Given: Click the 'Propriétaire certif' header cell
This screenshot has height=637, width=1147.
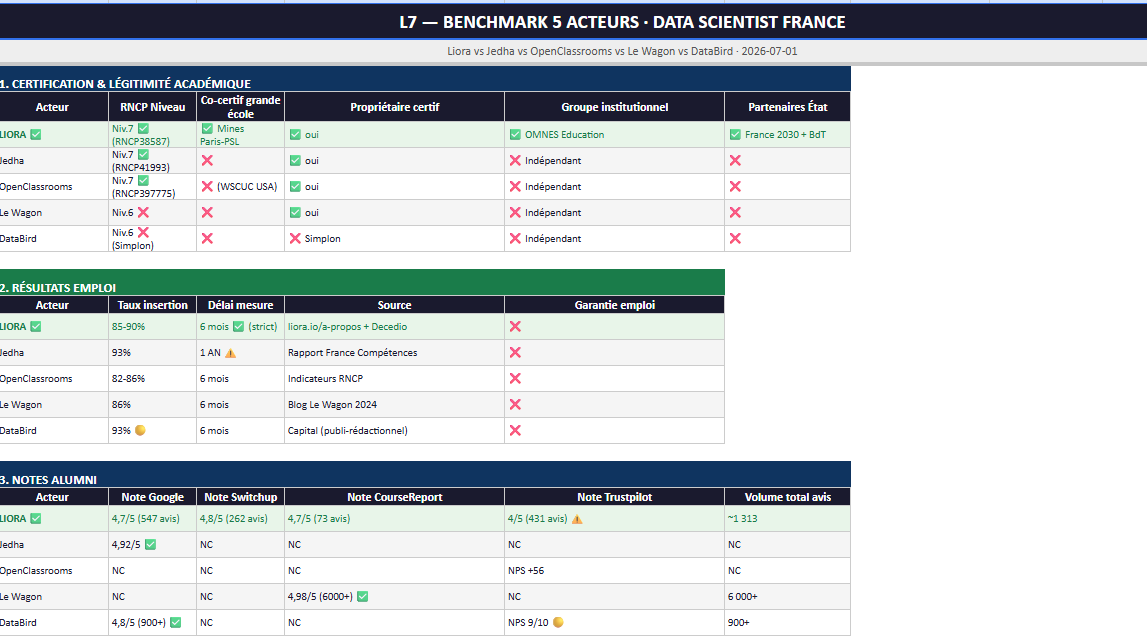Looking at the screenshot, I should coord(394,107).
